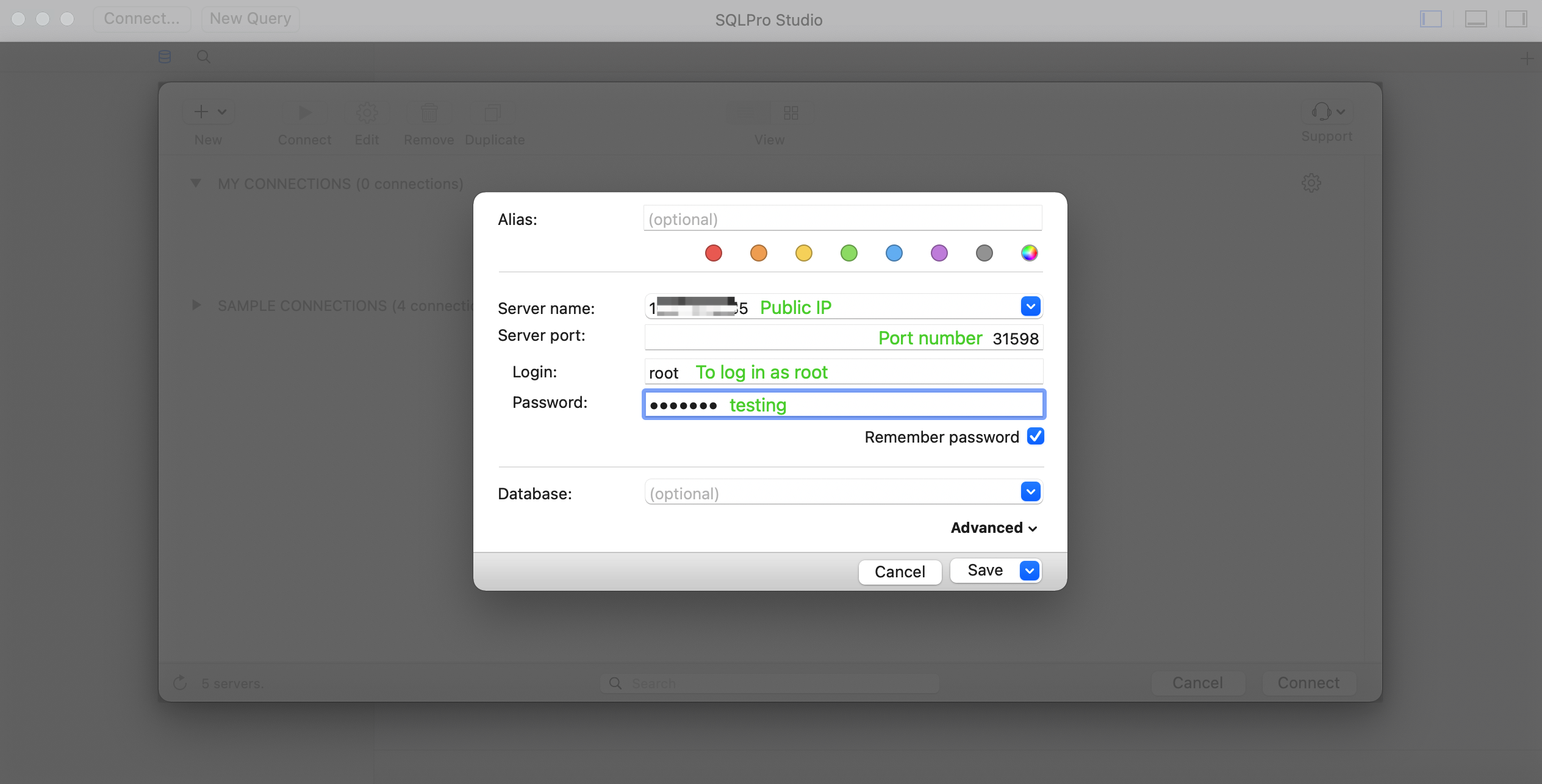The image size is (1542, 784).
Task: Collapse the MY CONNECTIONS section
Action: click(196, 183)
